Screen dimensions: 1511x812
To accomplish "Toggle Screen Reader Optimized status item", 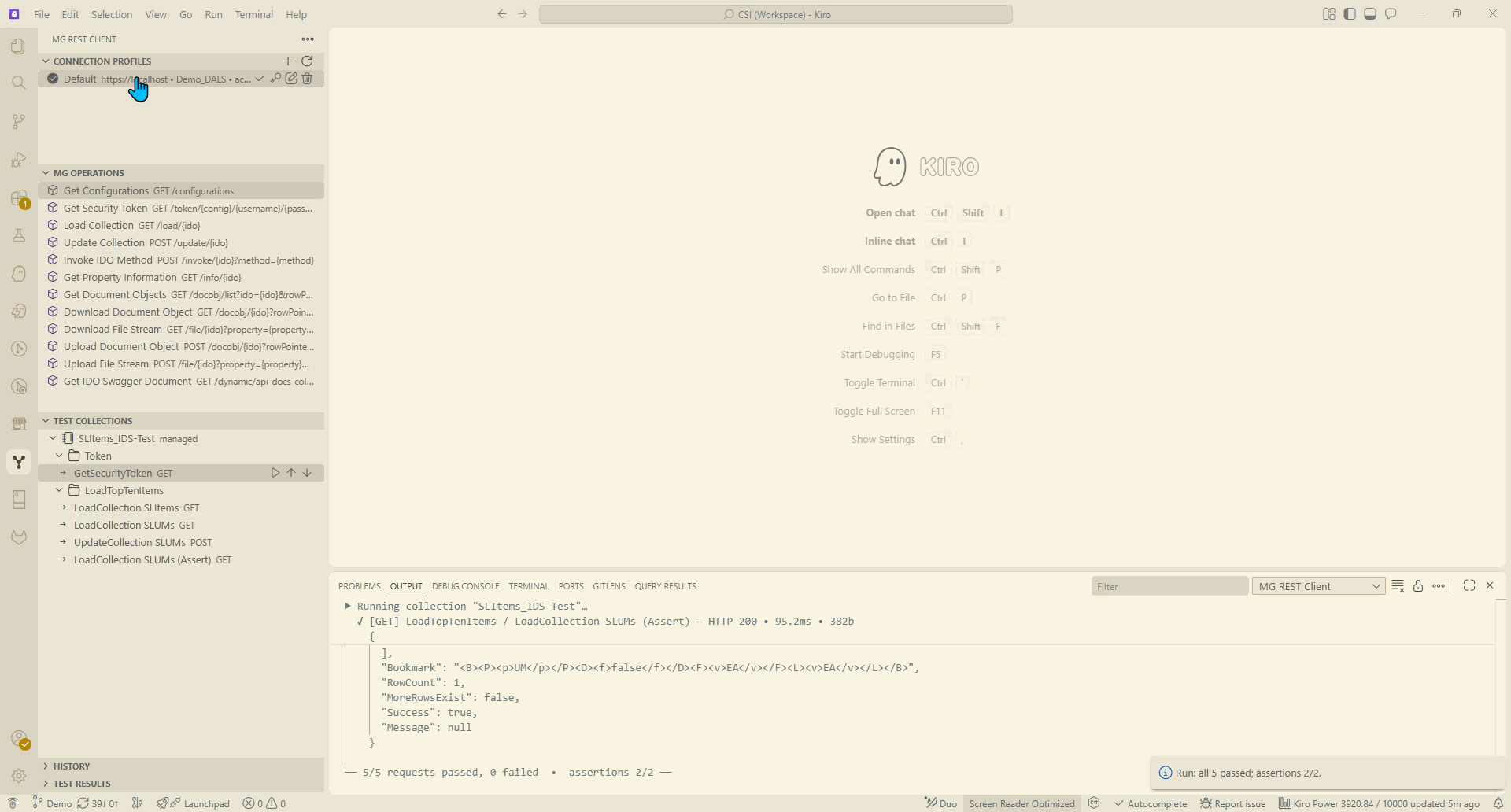I will 1021,803.
